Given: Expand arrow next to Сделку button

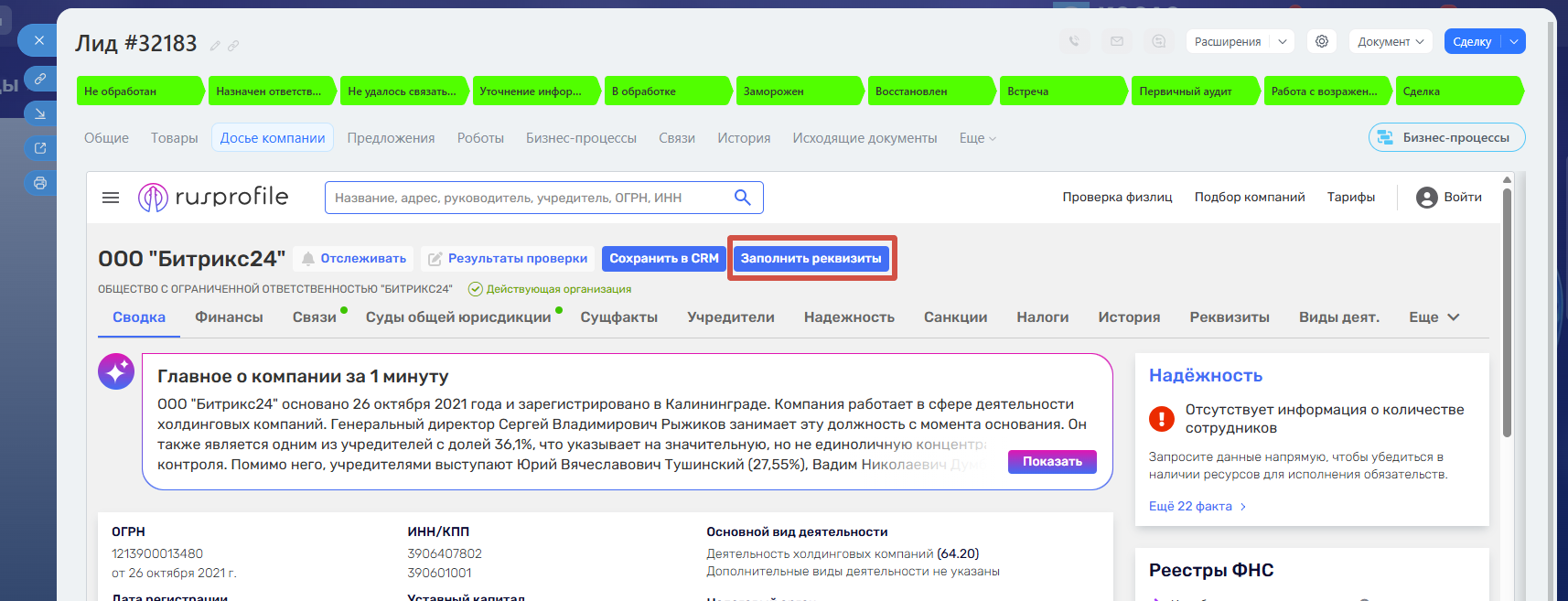Looking at the screenshot, I should point(1514,41).
